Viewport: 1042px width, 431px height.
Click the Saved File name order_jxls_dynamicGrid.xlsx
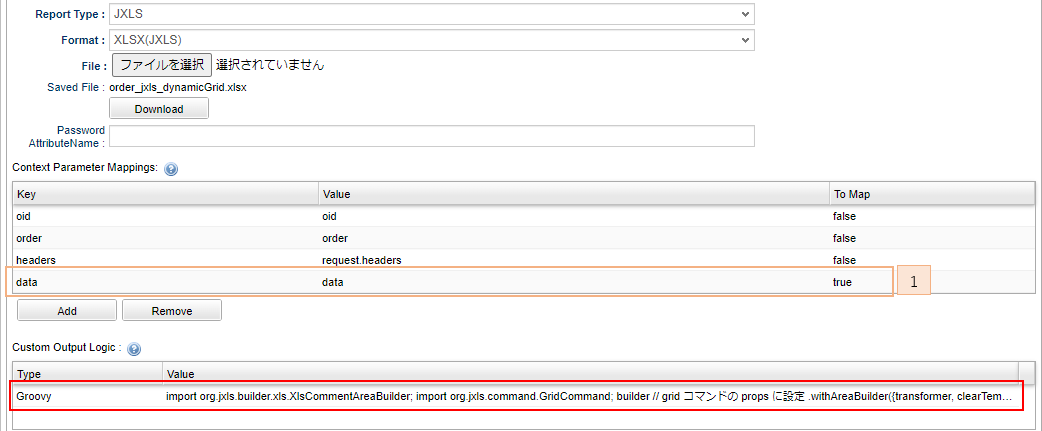point(178,88)
